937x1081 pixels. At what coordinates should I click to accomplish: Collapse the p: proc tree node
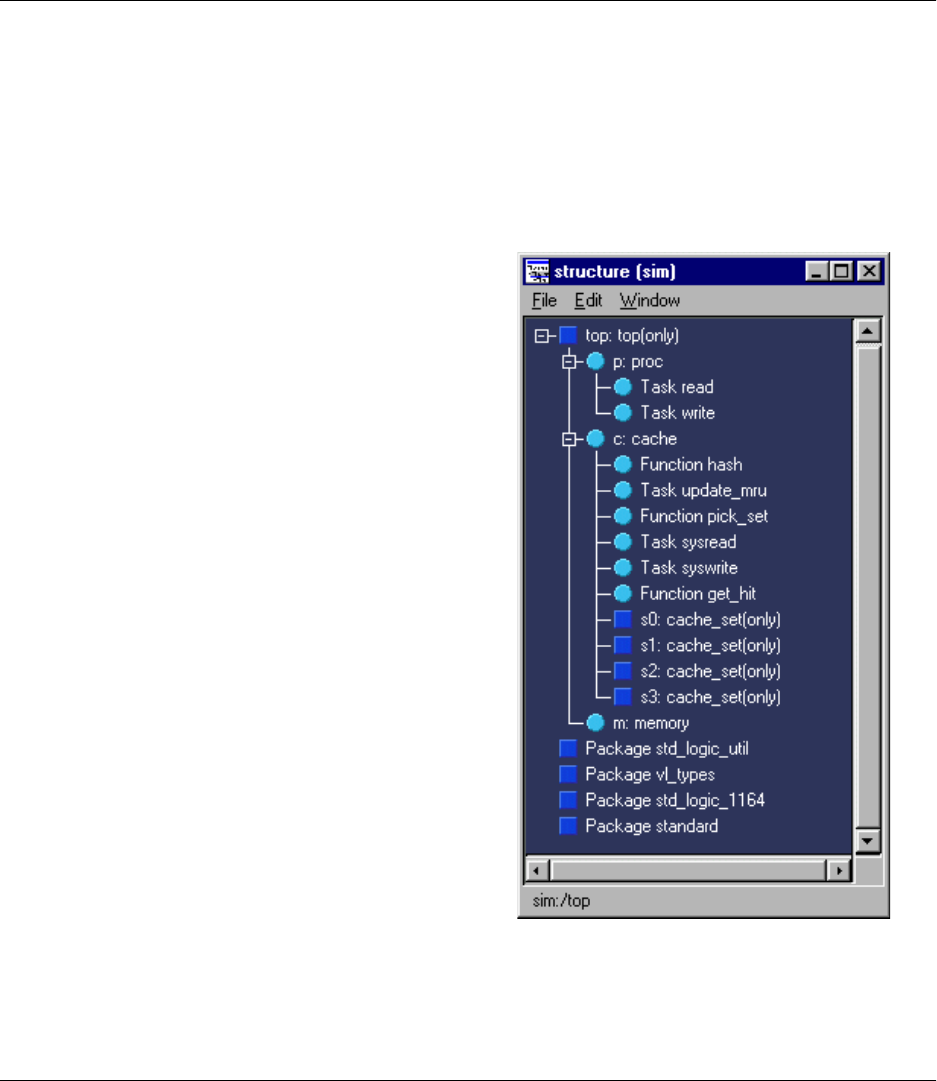tap(569, 362)
